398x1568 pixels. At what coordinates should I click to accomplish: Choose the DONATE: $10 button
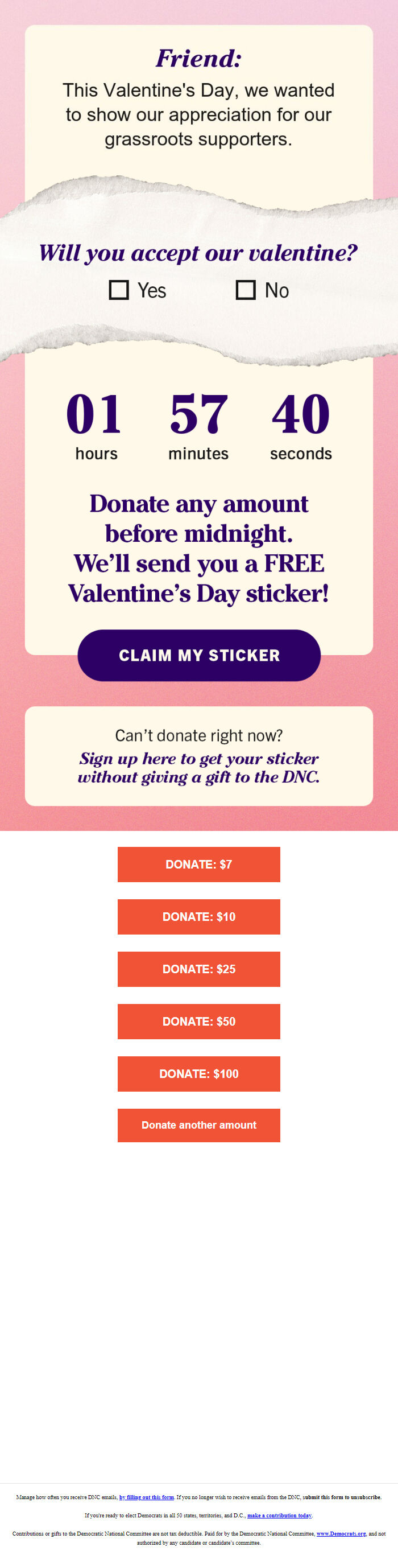point(198,916)
